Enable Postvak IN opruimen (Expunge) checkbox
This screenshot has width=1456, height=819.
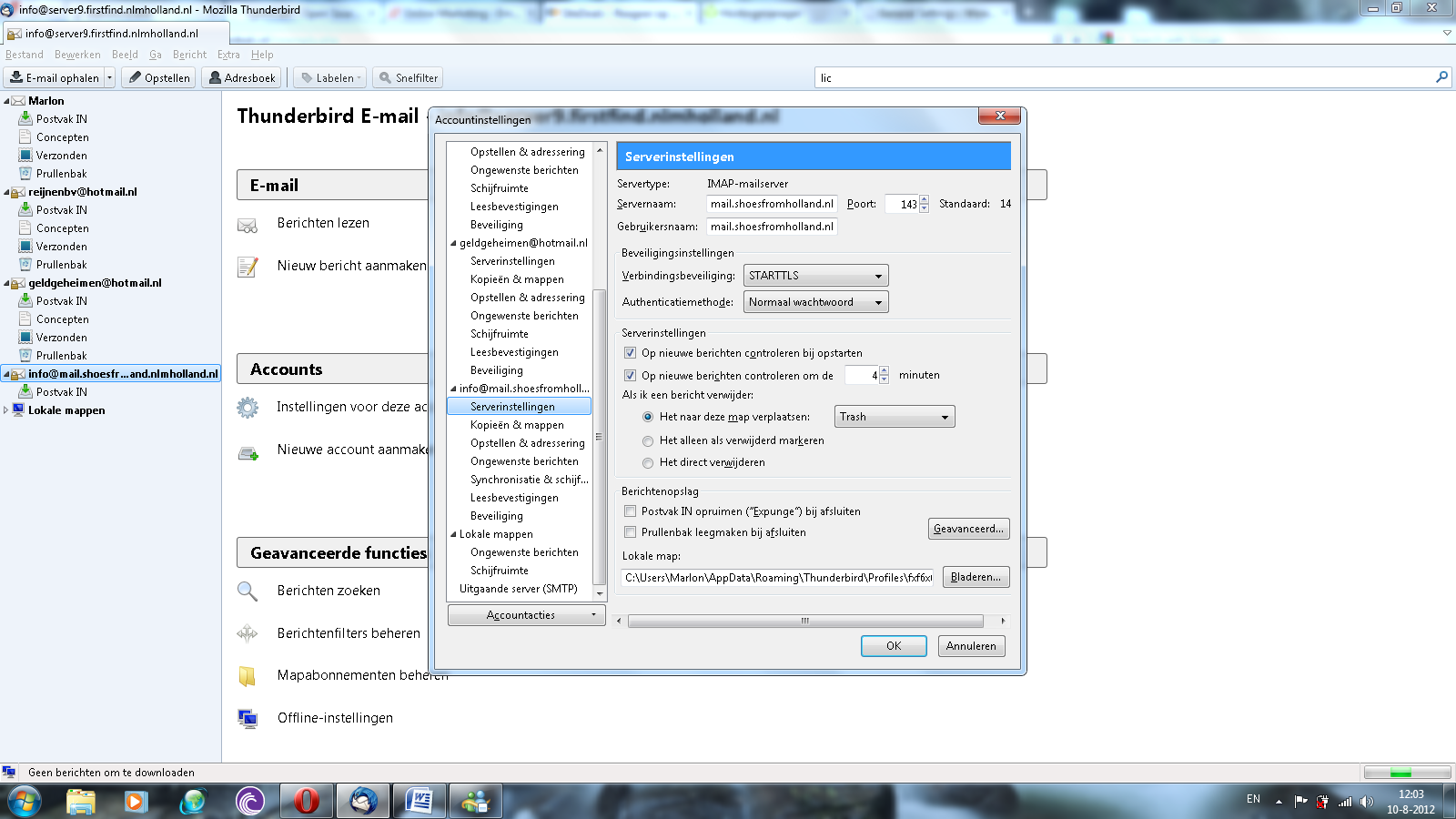tap(630, 511)
